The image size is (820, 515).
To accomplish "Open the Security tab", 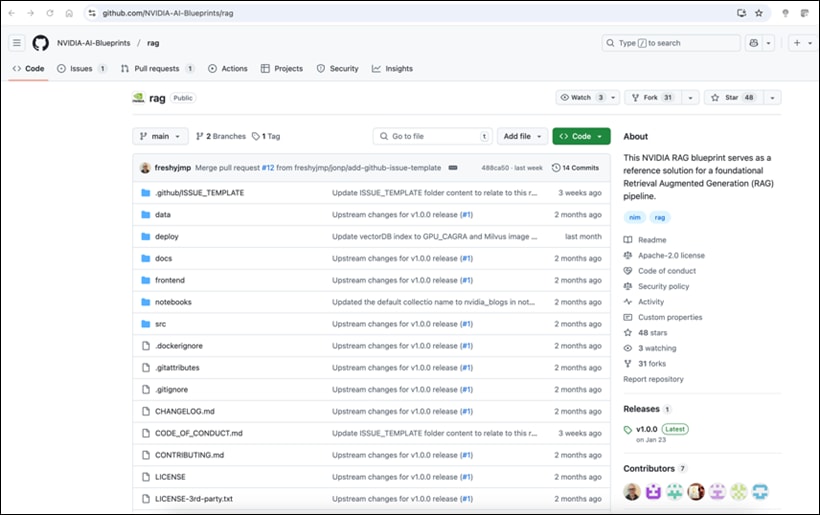I will pyautogui.click(x=338, y=68).
